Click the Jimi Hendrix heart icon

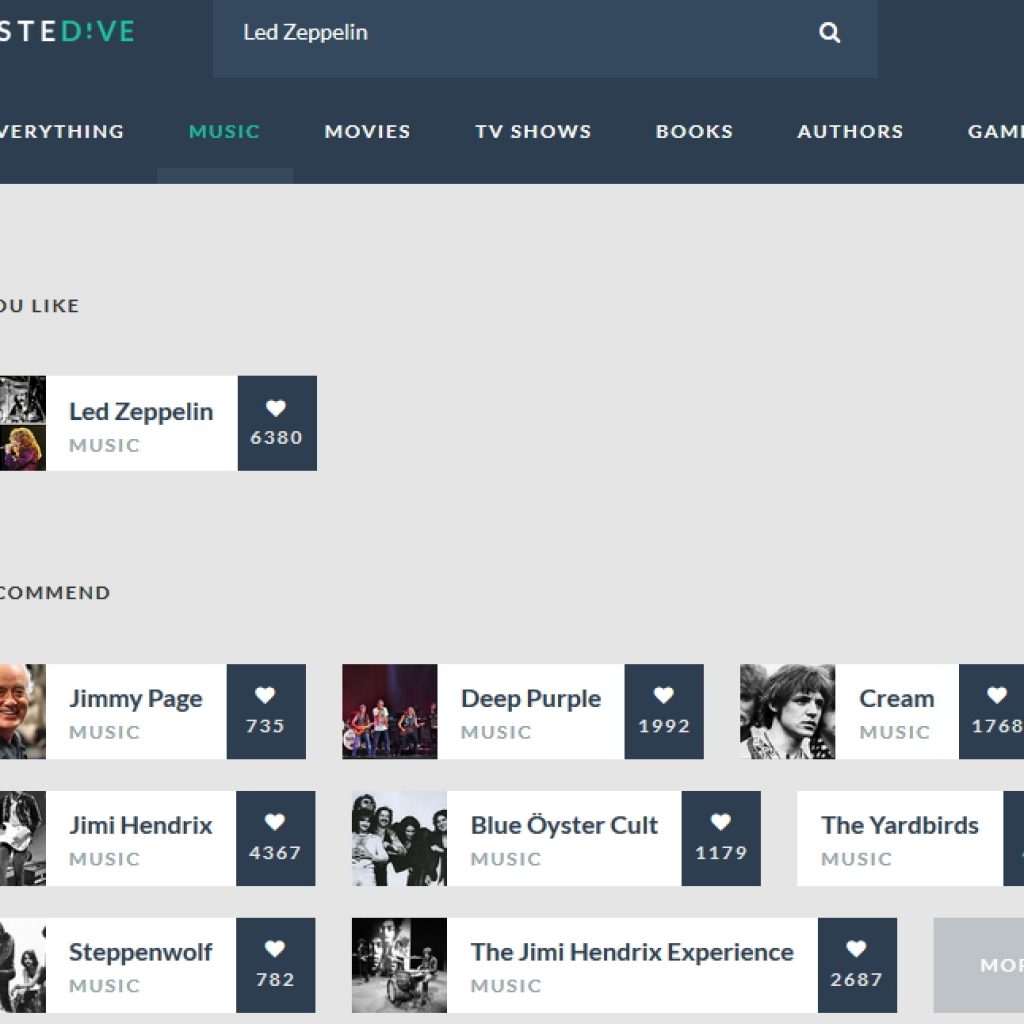point(275,823)
